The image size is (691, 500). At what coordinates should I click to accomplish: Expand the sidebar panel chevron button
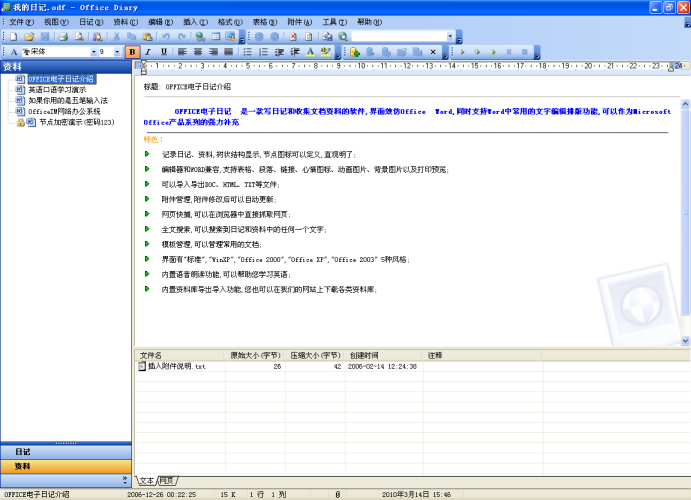125,480
